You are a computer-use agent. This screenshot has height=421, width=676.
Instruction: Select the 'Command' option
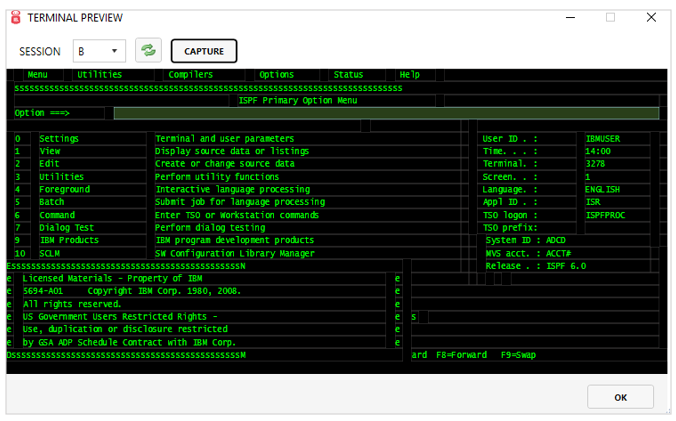[57, 215]
